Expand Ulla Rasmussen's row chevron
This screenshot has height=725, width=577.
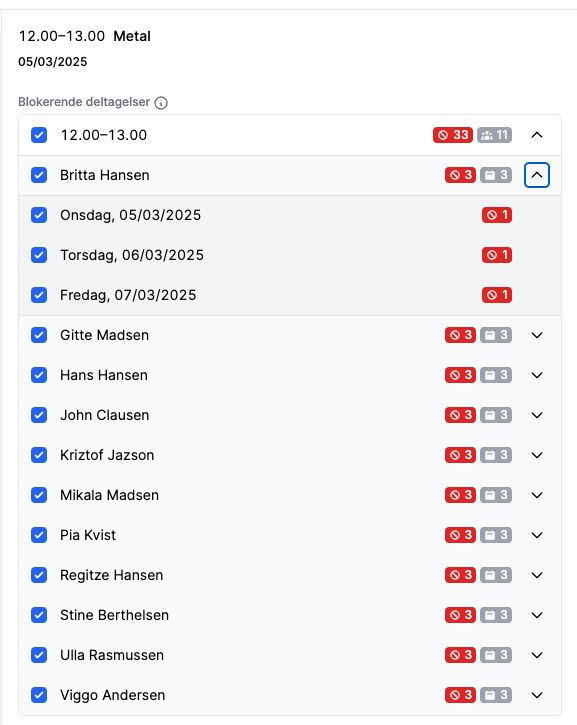tap(537, 655)
